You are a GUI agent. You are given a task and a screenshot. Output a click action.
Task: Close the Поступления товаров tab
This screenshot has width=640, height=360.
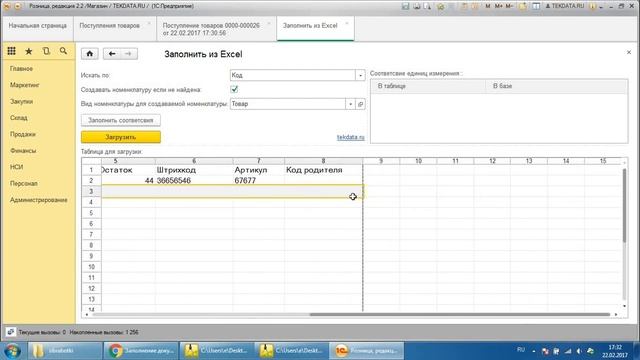tap(149, 24)
